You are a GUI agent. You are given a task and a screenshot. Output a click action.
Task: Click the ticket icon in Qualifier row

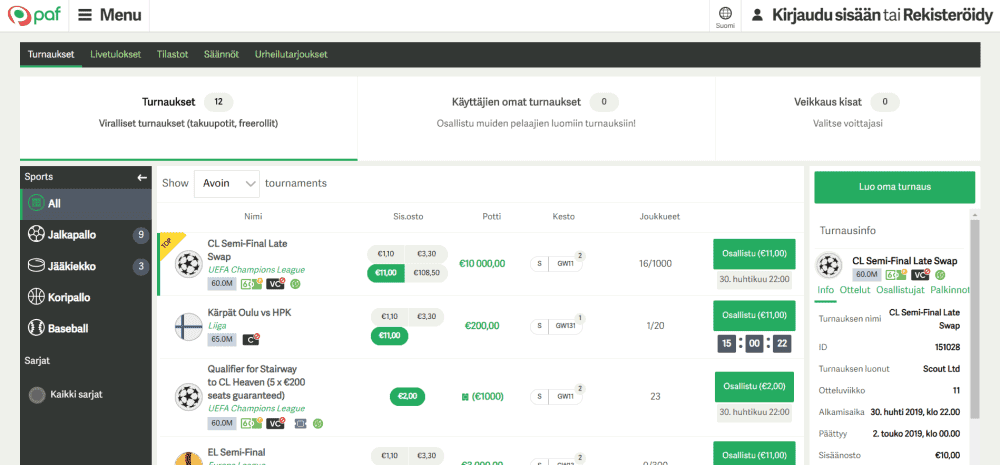300,423
